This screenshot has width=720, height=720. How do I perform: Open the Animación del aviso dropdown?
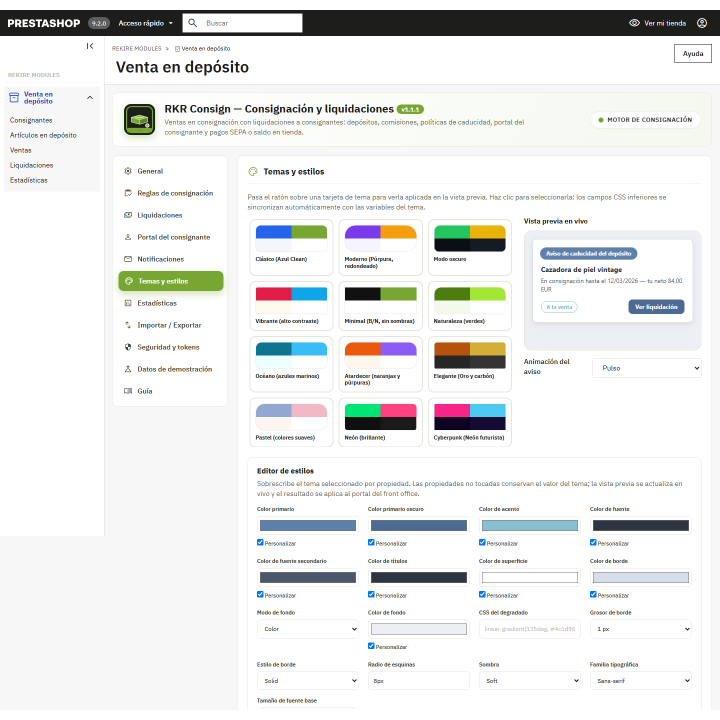click(x=647, y=368)
